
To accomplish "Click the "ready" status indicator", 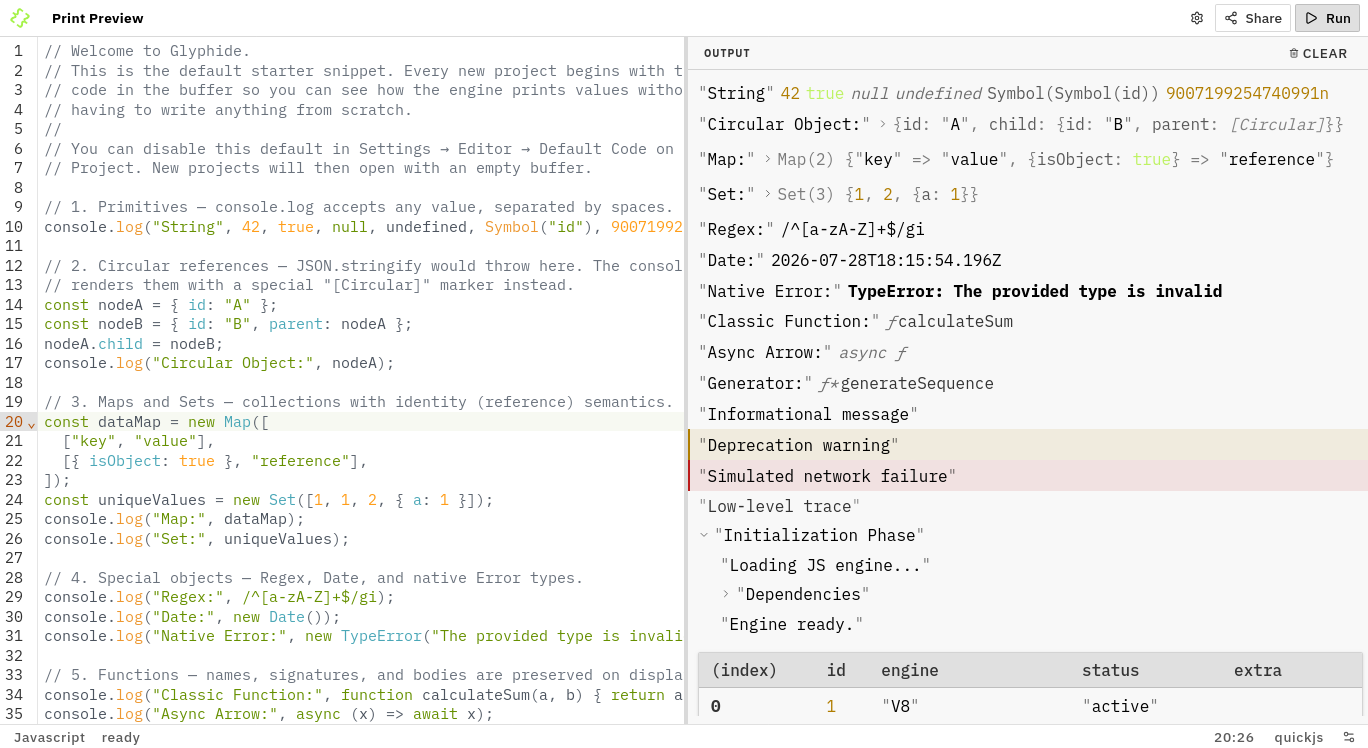I will point(120,737).
